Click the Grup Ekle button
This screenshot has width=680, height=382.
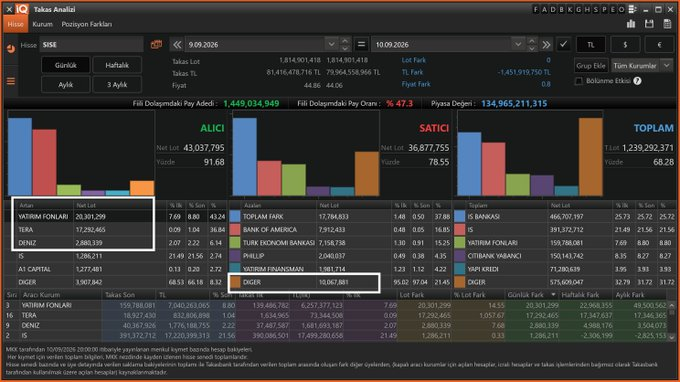(591, 66)
